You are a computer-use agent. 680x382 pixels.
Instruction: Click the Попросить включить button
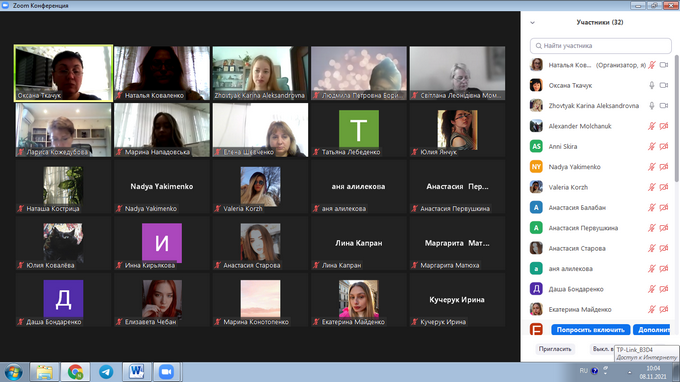591,330
